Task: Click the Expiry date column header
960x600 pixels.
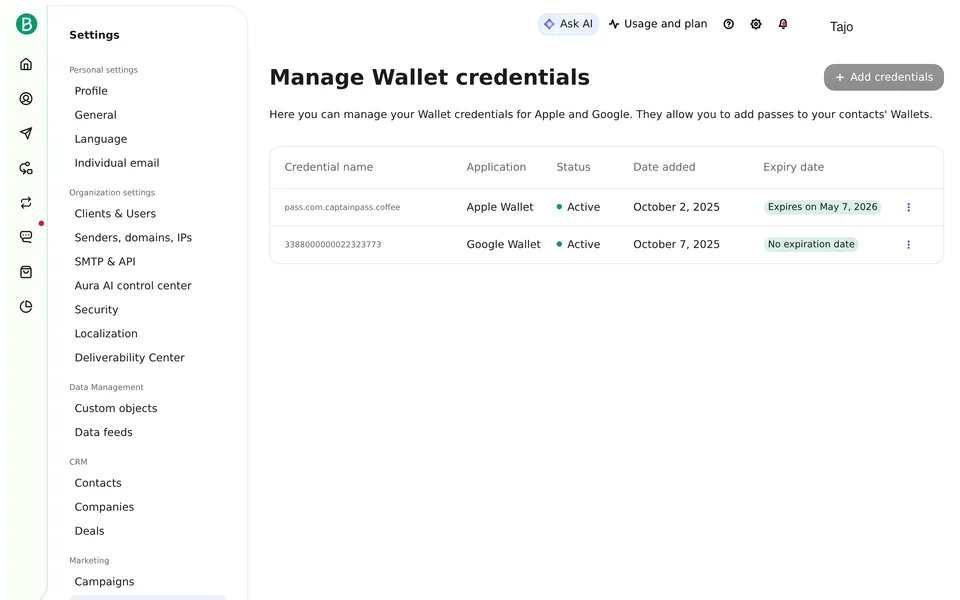Action: coord(793,167)
